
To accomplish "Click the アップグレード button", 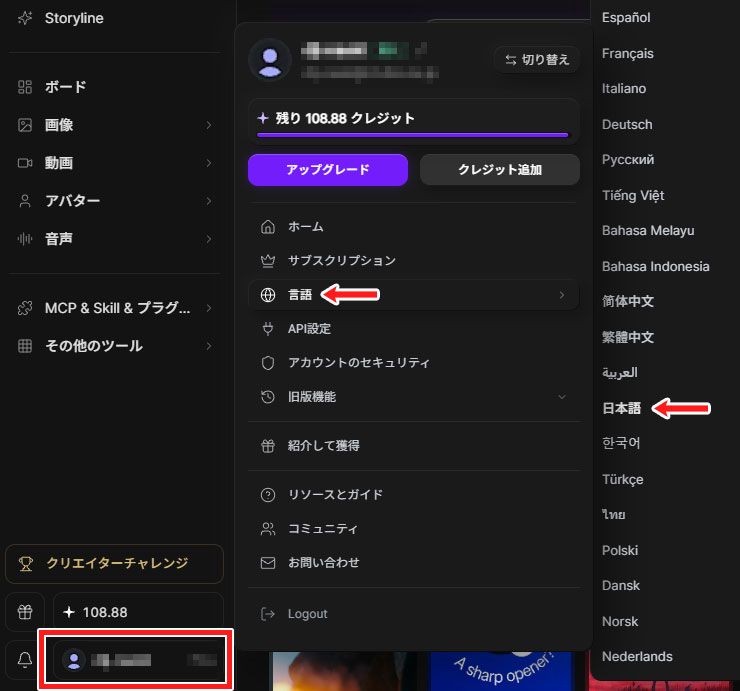I will click(x=328, y=170).
